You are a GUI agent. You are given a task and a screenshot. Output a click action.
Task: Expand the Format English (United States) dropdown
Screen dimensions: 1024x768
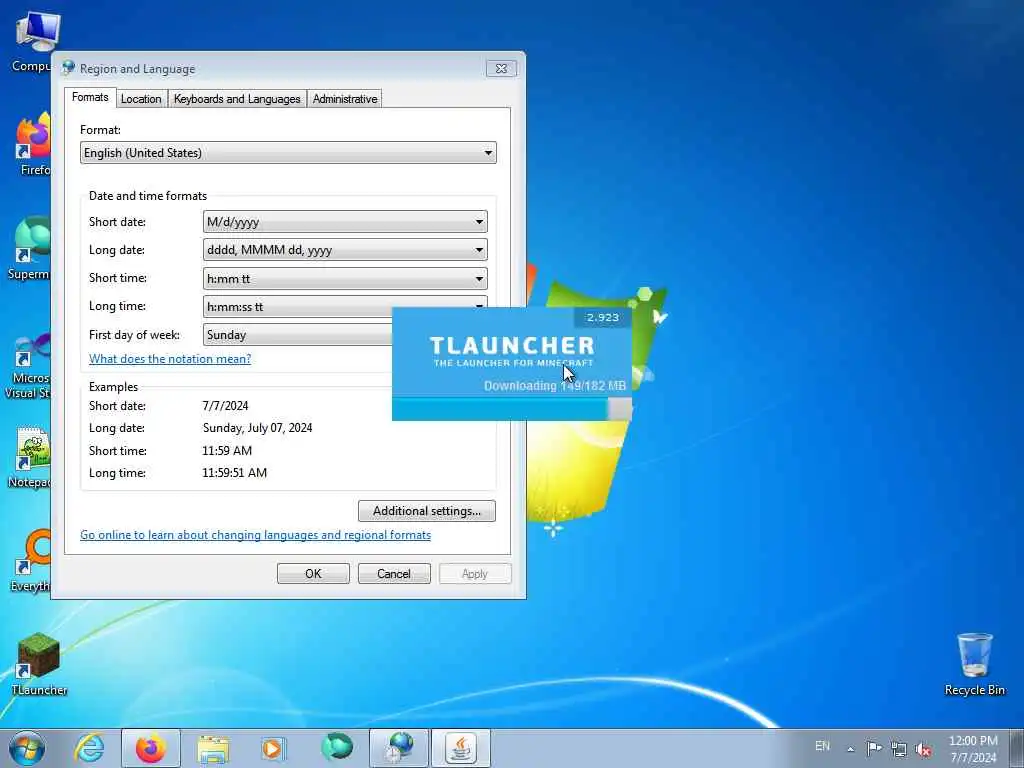click(288, 153)
